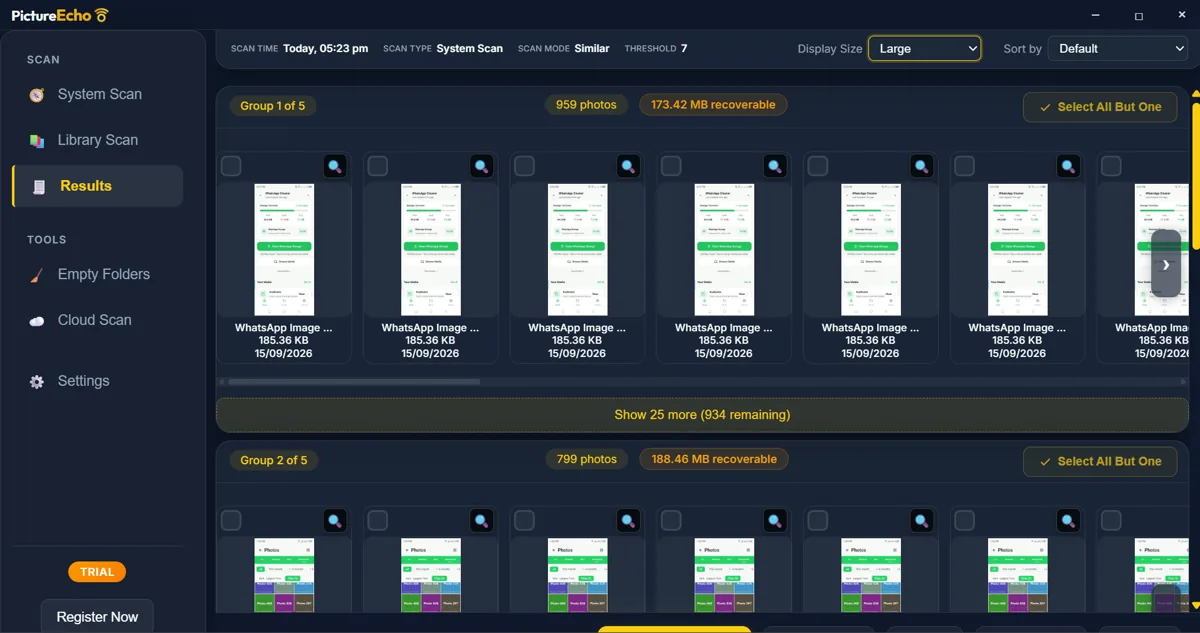Check the sixth photo checkbox in Group 1
This screenshot has width=1200, height=633.
tap(964, 166)
